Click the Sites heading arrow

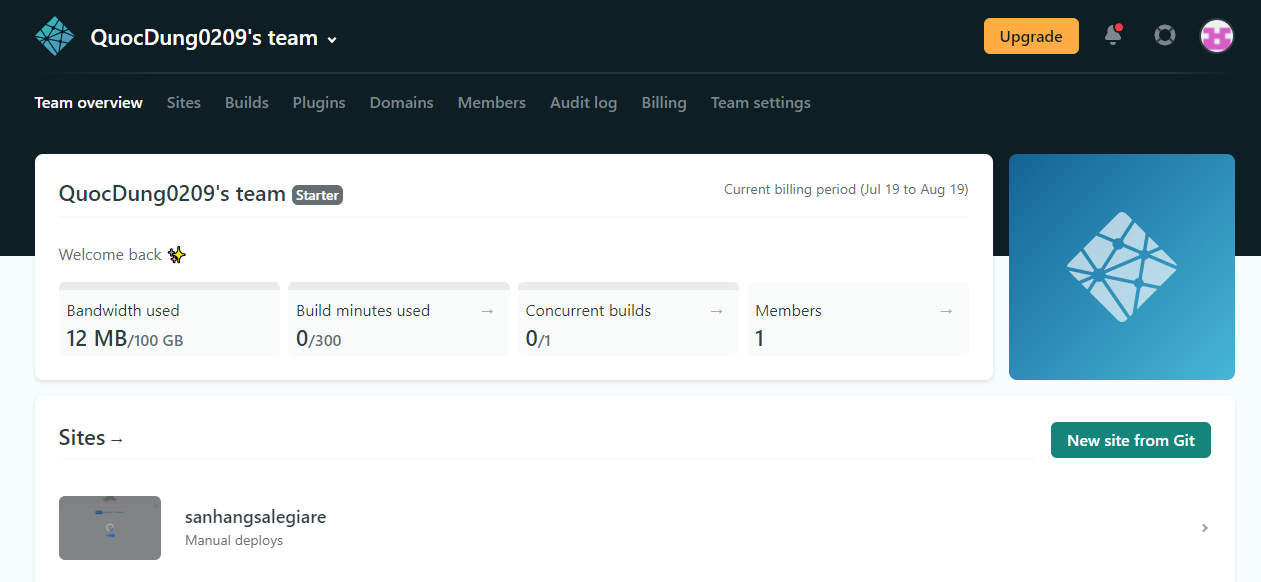[x=117, y=440]
